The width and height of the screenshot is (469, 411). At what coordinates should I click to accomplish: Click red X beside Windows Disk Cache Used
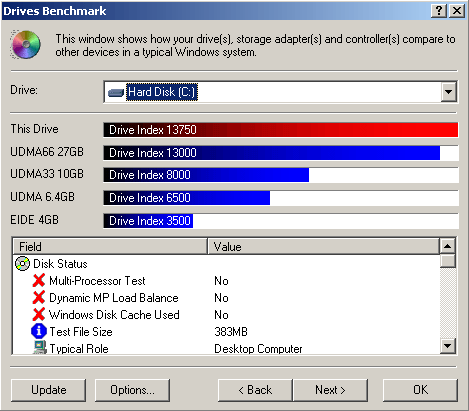tap(39, 315)
